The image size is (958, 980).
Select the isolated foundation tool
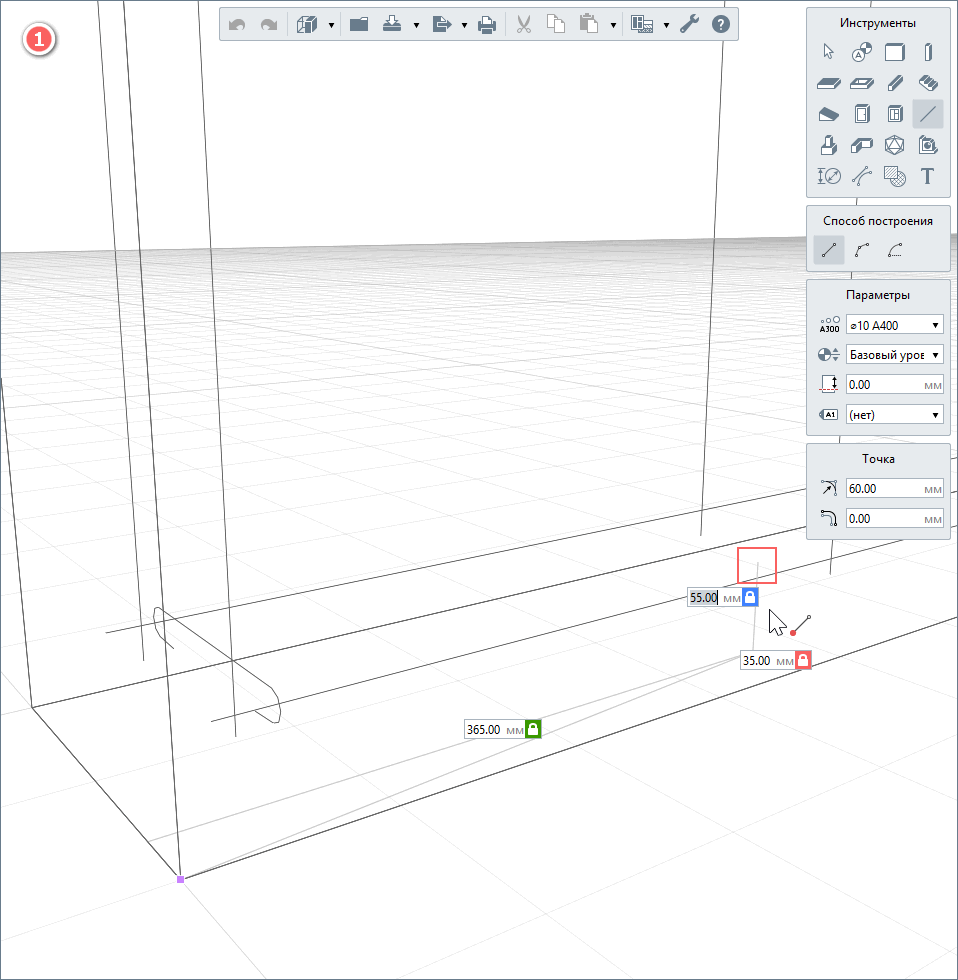click(829, 146)
